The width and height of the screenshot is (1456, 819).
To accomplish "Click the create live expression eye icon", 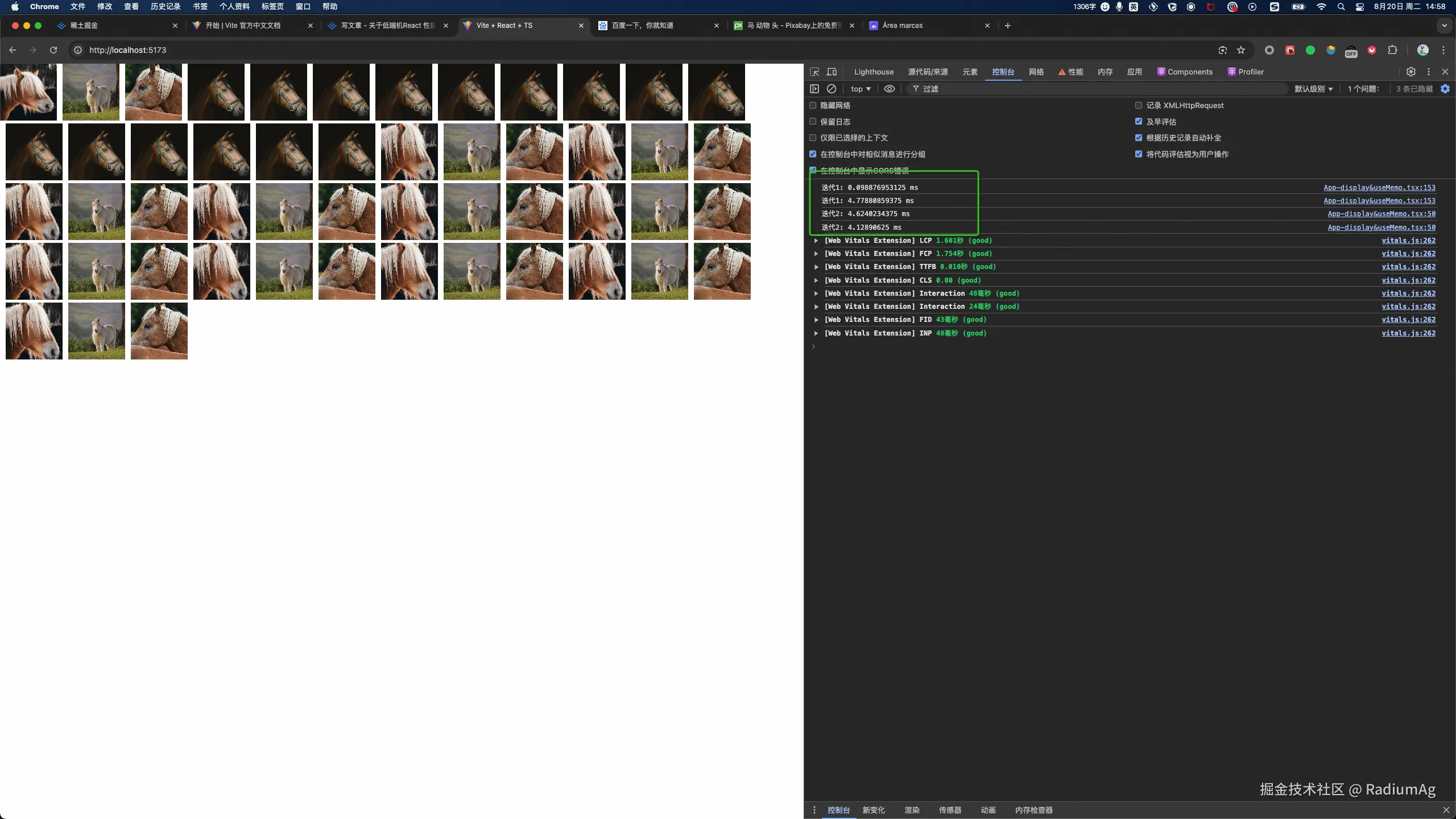I will tap(890, 89).
